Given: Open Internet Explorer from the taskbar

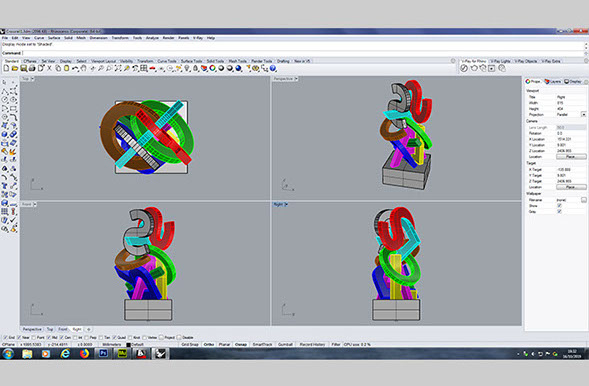Looking at the screenshot, I should pyautogui.click(x=65, y=353).
